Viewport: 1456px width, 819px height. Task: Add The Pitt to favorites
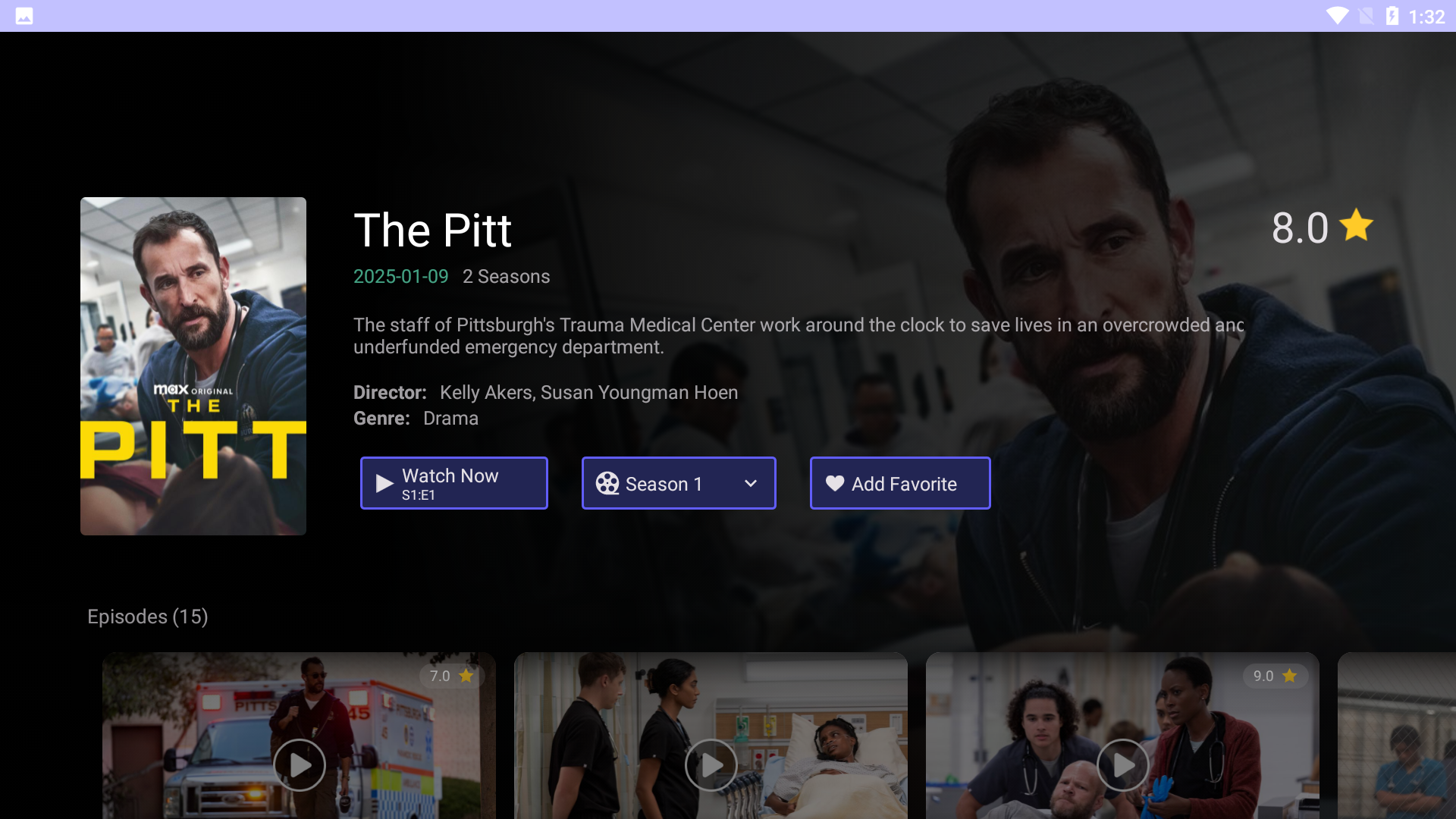900,483
